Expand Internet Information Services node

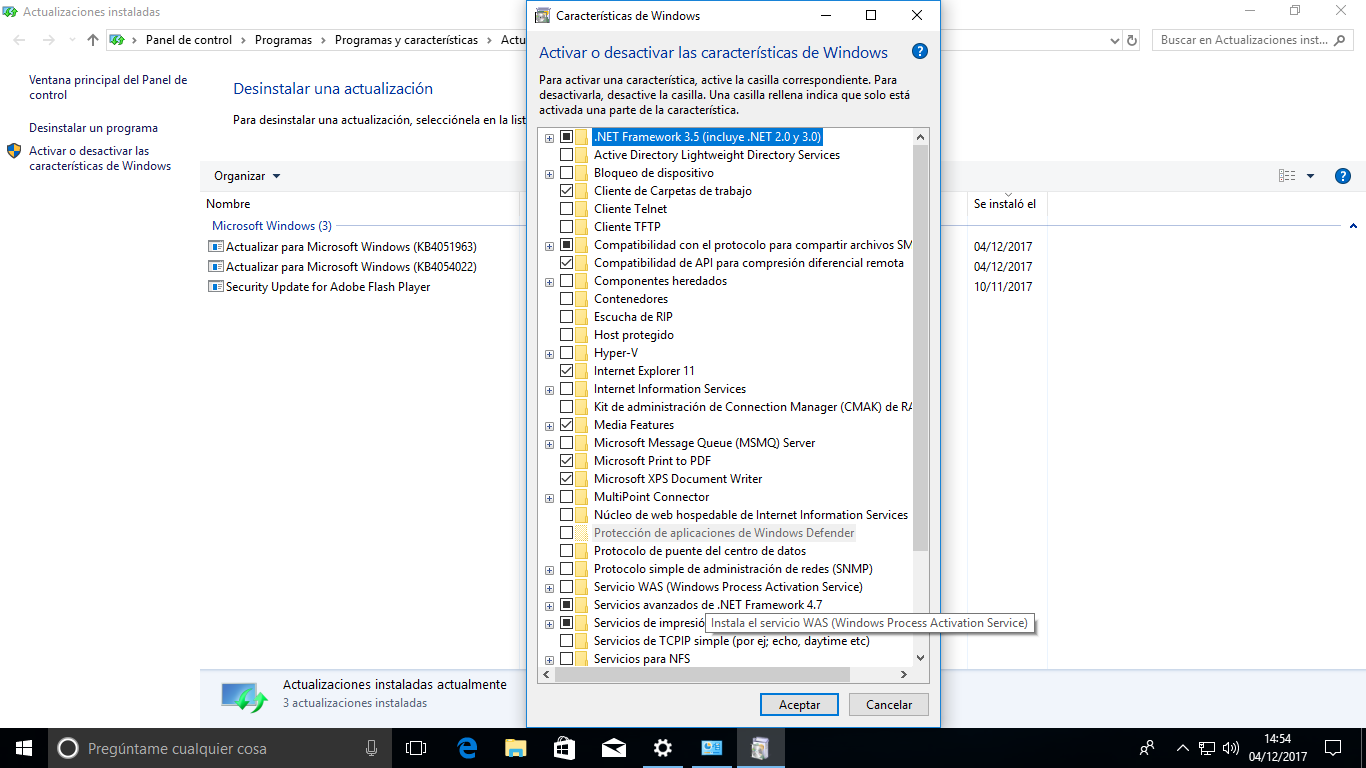(549, 390)
